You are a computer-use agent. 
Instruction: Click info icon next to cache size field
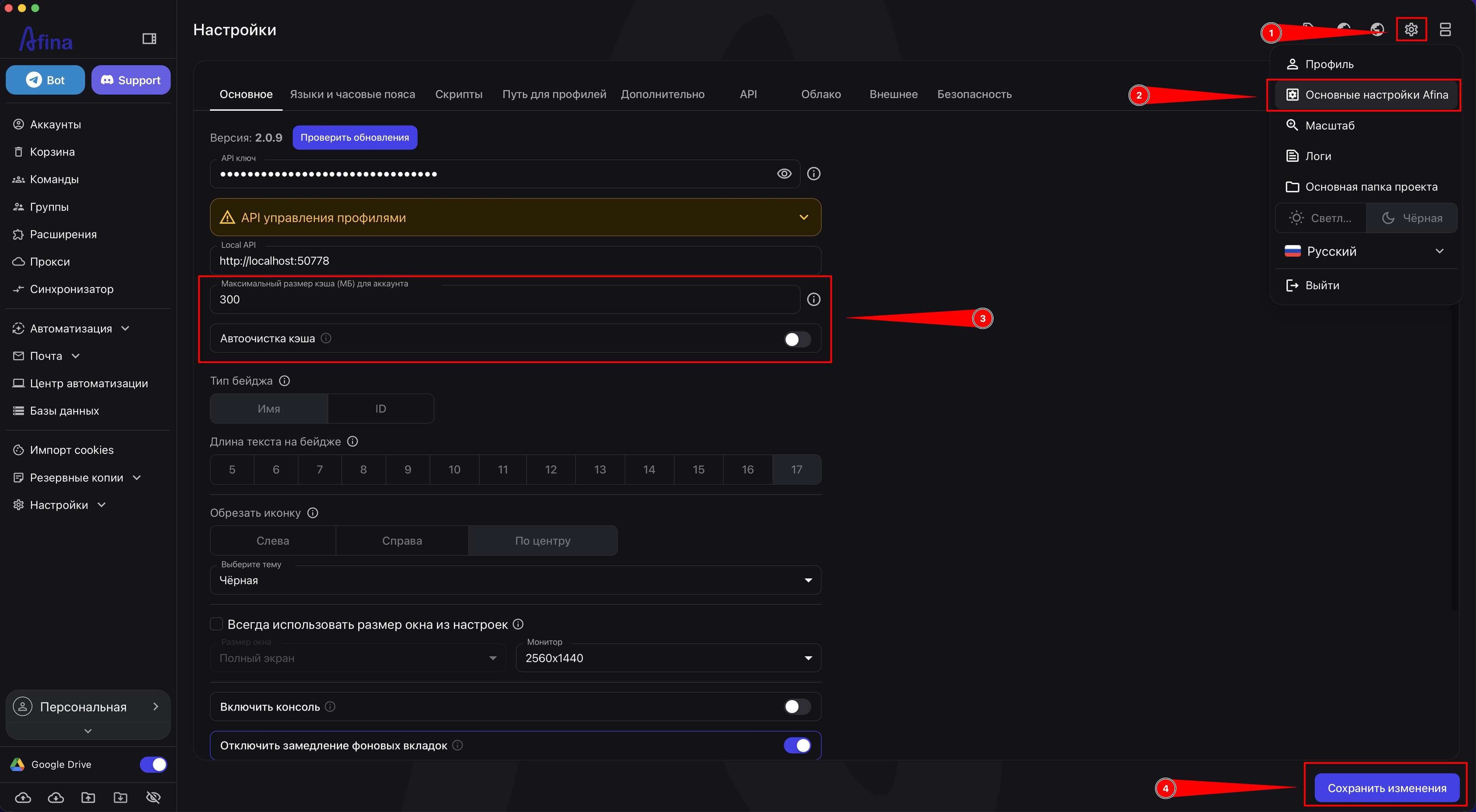pyautogui.click(x=813, y=299)
